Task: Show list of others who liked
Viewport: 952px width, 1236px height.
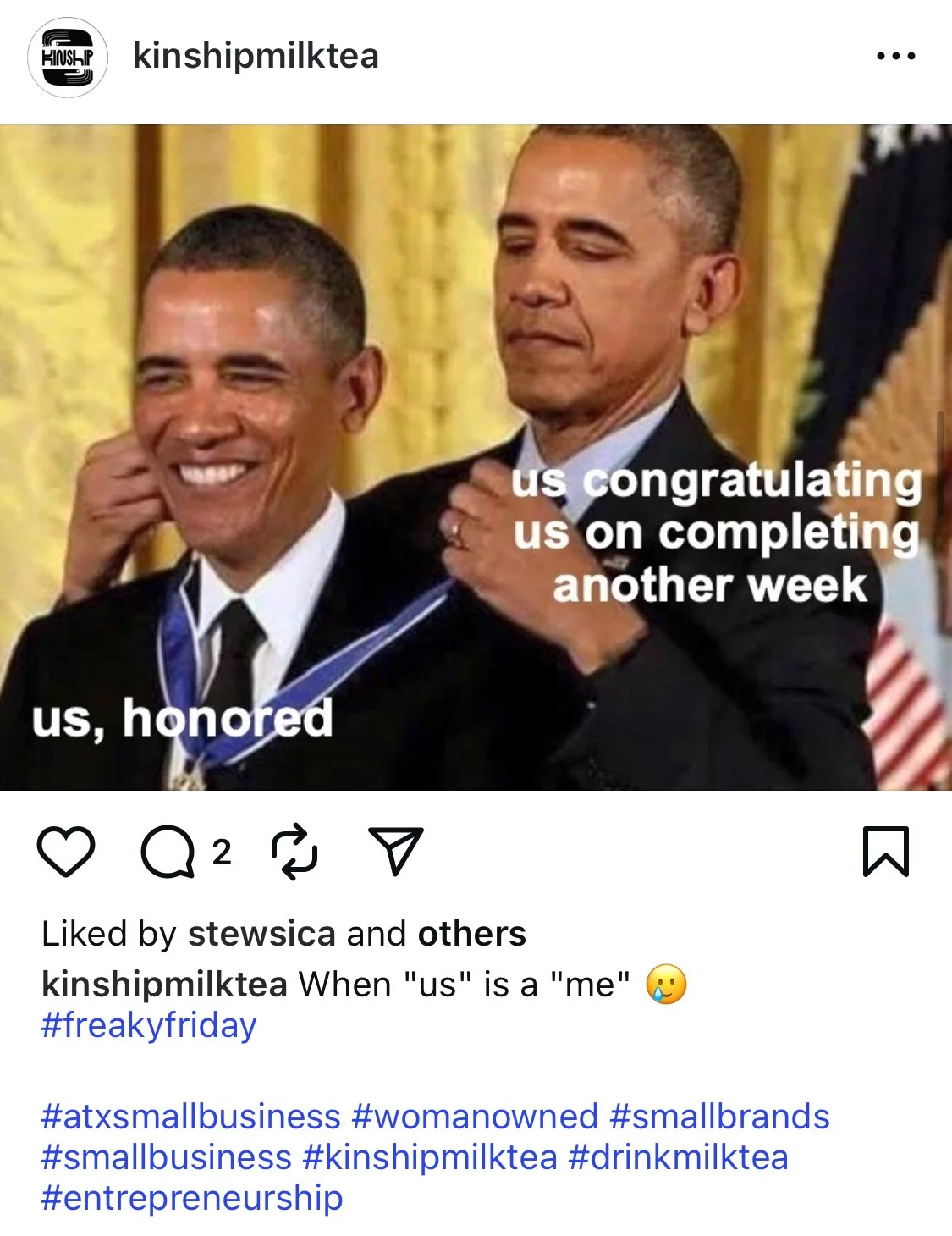Action: (x=471, y=934)
